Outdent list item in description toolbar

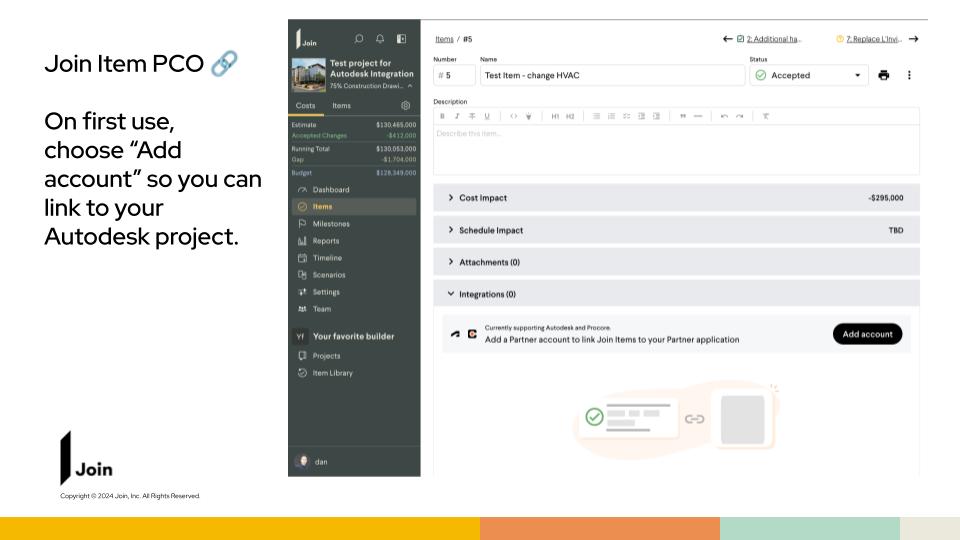tap(641, 116)
